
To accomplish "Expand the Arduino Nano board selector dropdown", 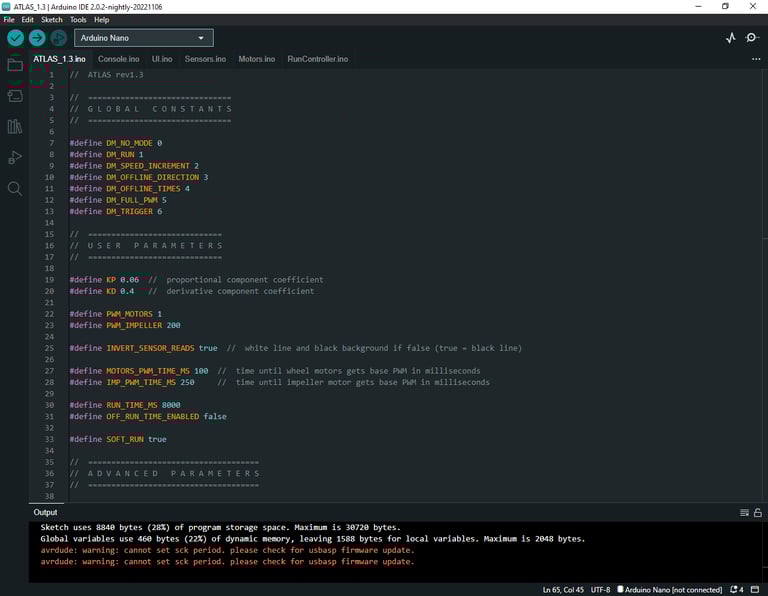I will click(x=144, y=38).
